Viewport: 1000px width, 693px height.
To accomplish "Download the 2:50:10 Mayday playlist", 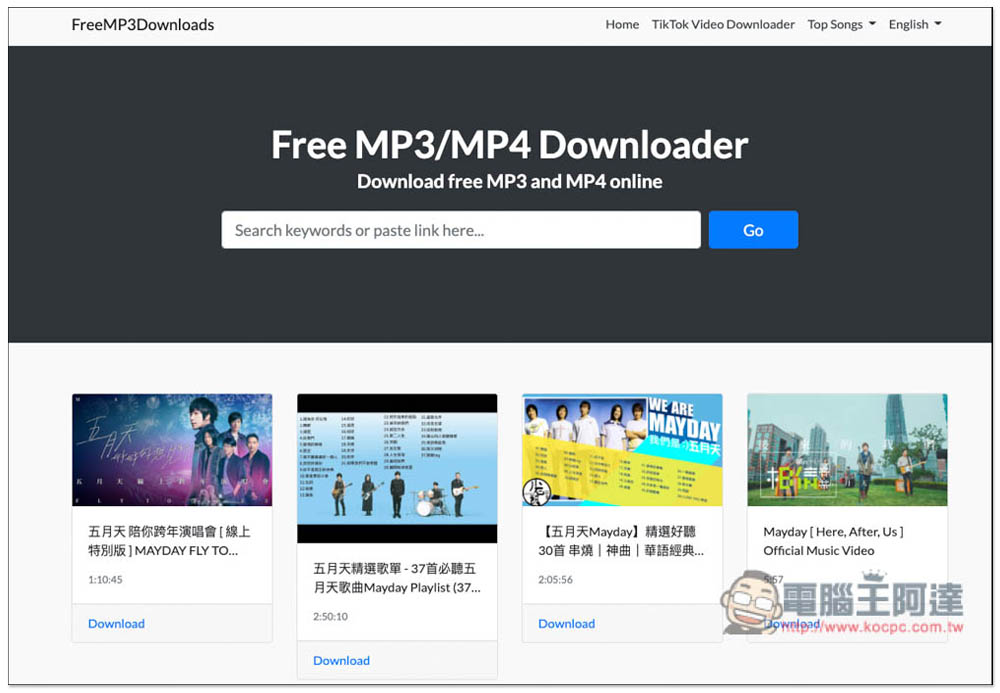I will coord(341,660).
